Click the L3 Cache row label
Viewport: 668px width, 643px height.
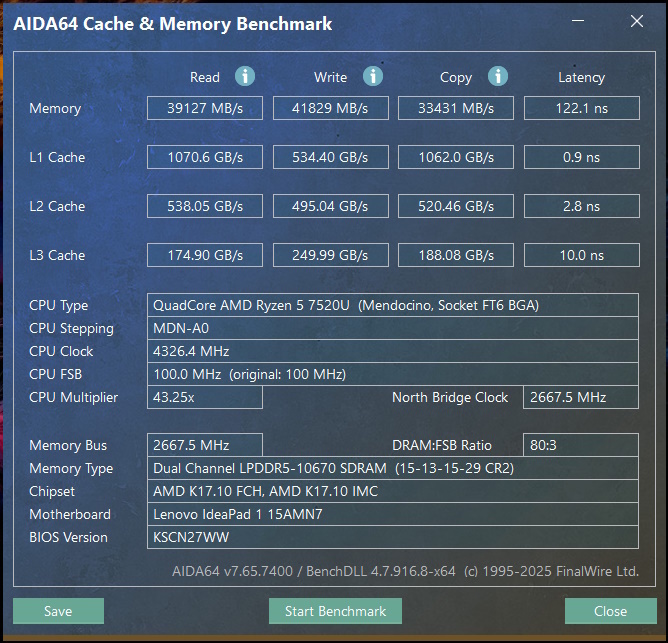tap(57, 255)
